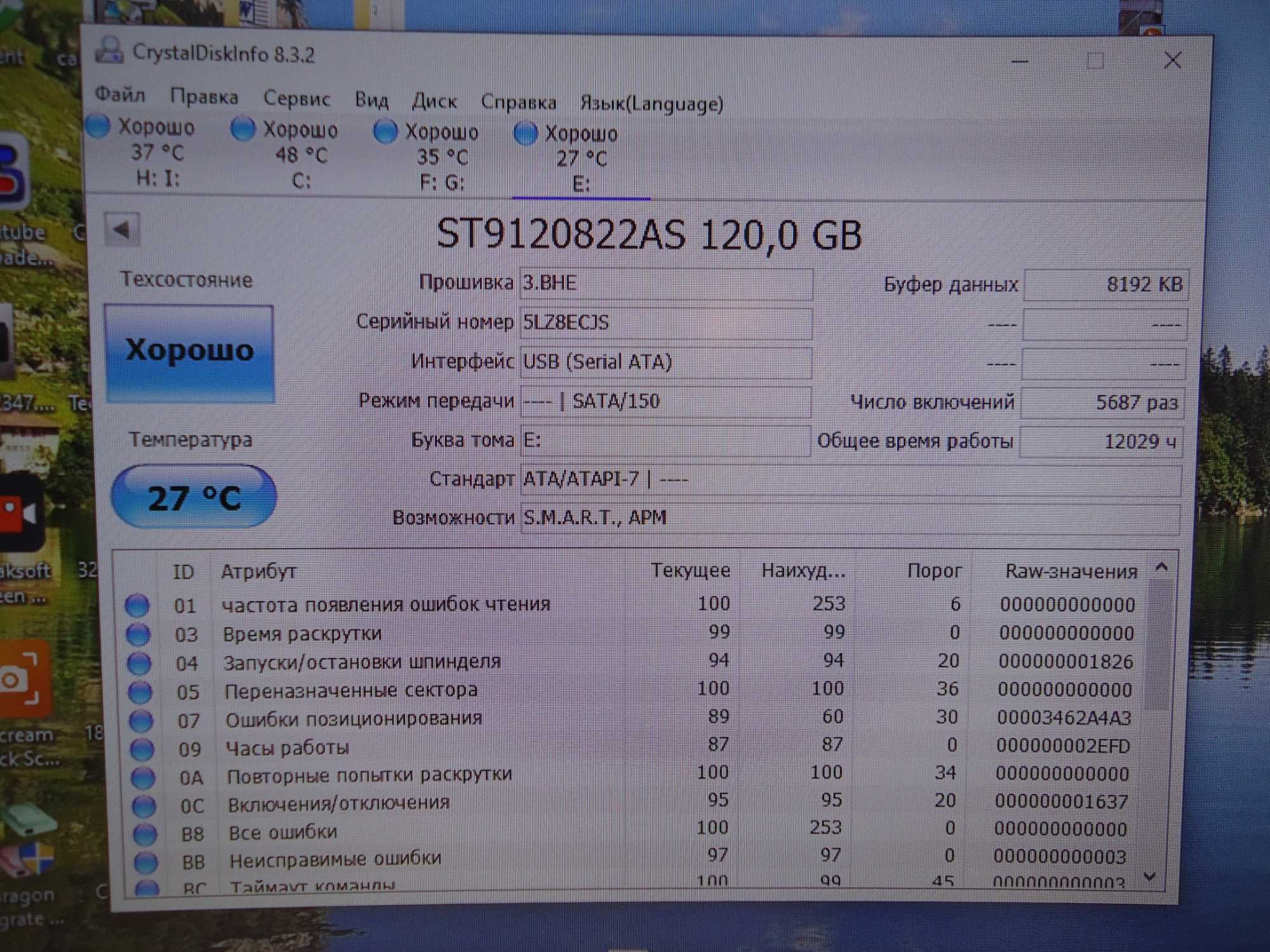Click raw value 00003462A4A3
Viewport: 1270px width, 952px height.
(1064, 718)
